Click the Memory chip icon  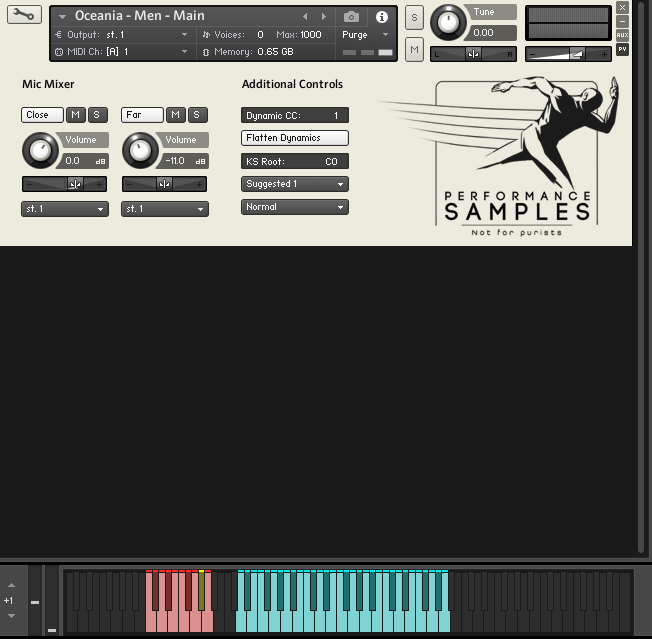coord(205,52)
